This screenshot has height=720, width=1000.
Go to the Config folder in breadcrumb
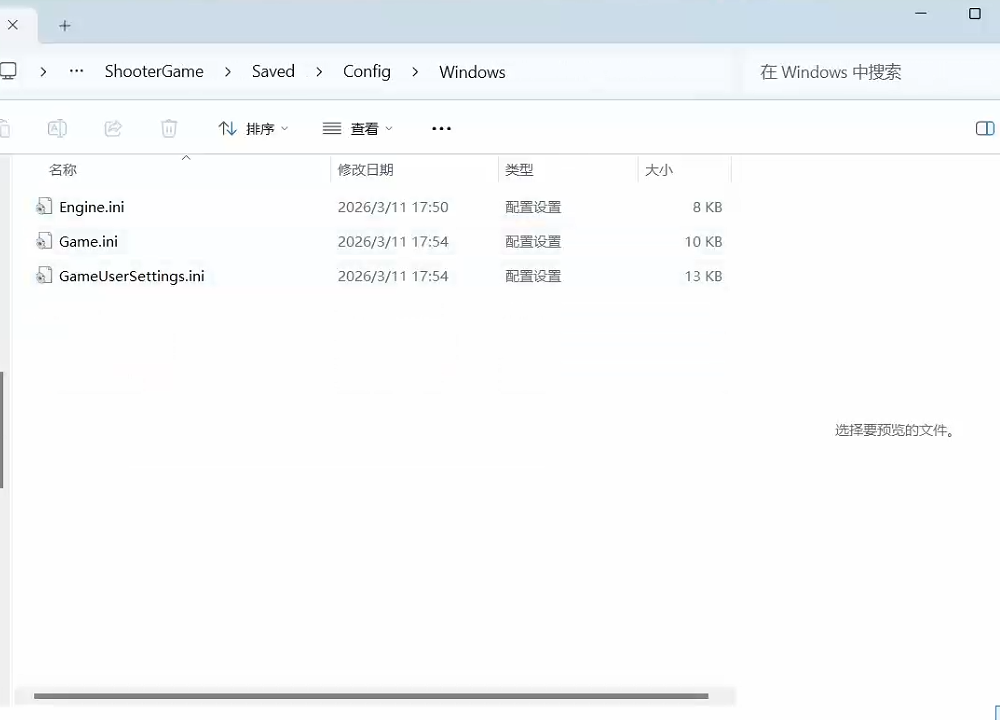(x=366, y=72)
